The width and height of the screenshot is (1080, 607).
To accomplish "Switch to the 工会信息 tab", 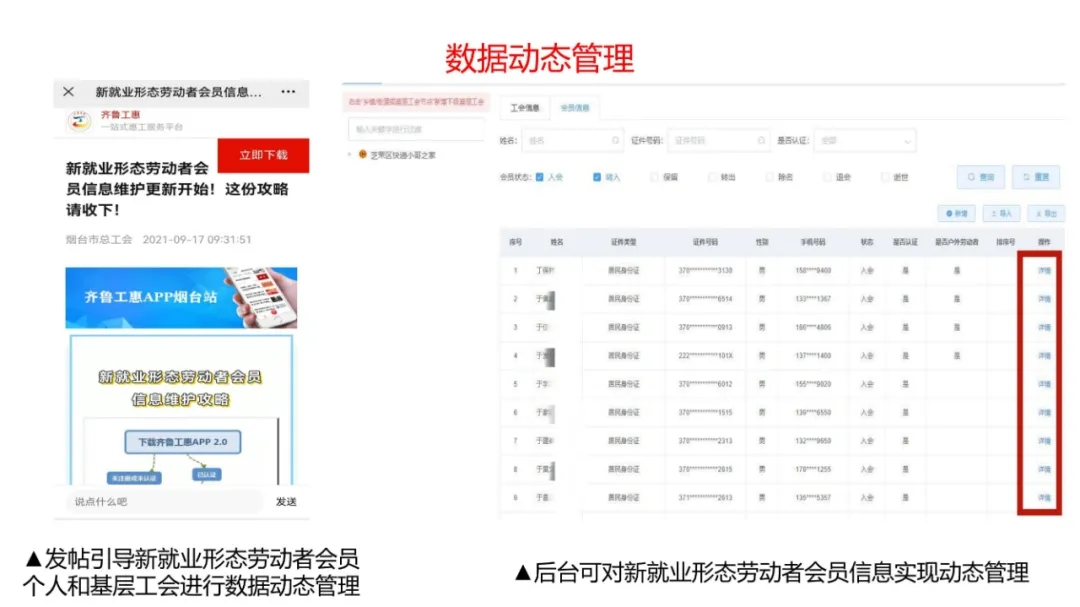I will [524, 107].
